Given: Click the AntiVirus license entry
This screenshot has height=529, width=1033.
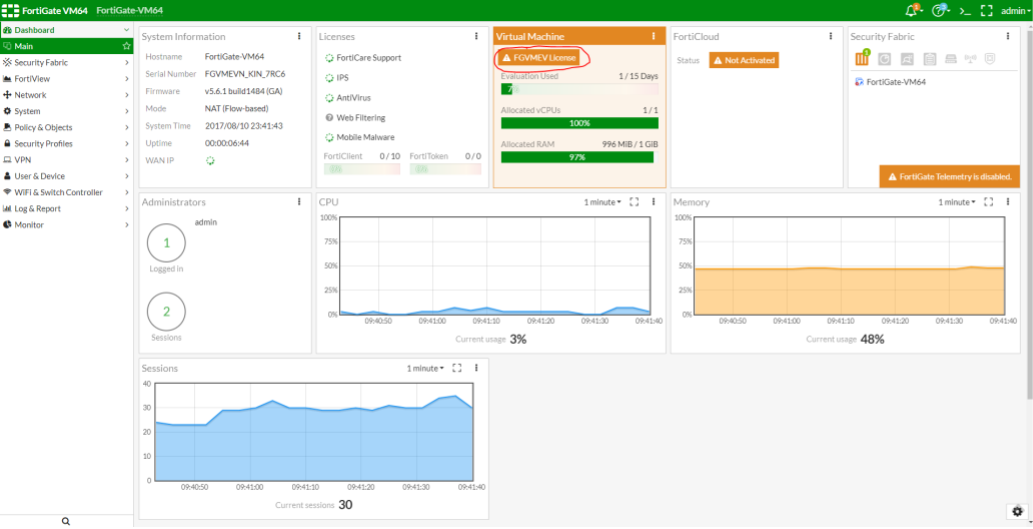Looking at the screenshot, I should click(347, 97).
